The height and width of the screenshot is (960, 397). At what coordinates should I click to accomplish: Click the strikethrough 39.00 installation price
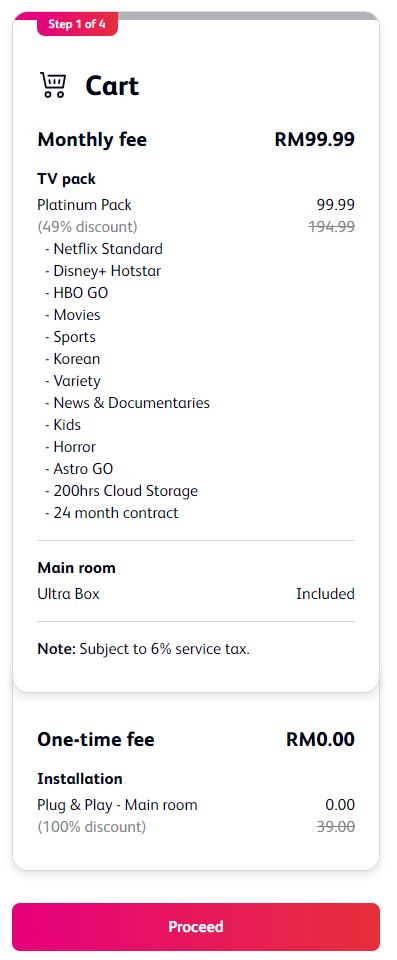pyautogui.click(x=336, y=827)
